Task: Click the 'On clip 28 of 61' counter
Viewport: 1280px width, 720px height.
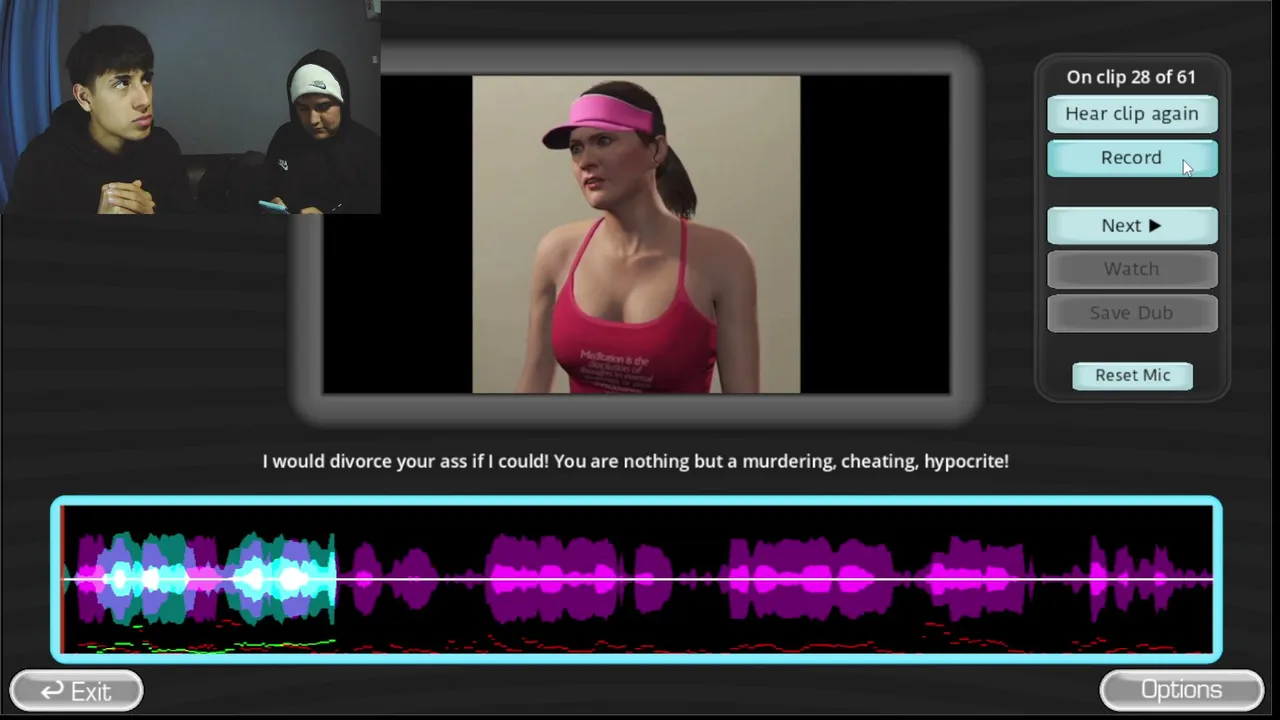Action: [1131, 77]
